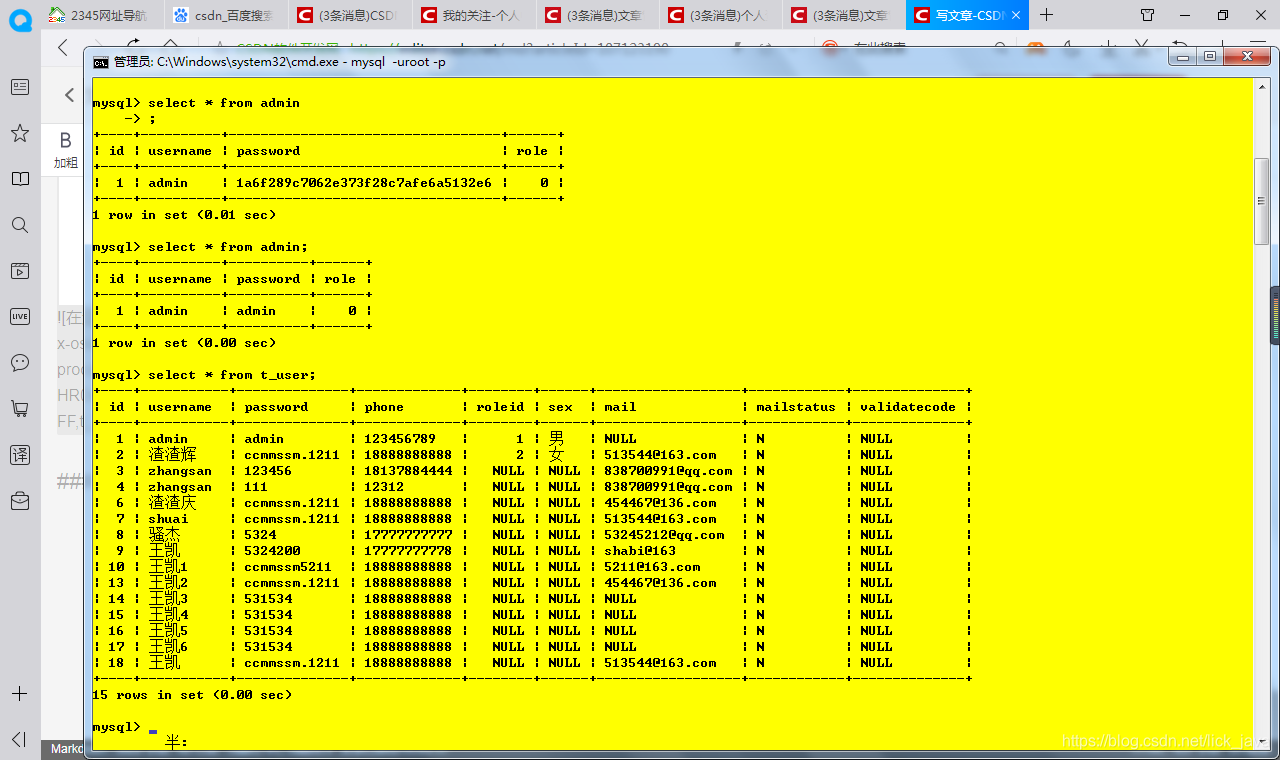
Task: Open the reading book icon in sidebar
Action: (x=20, y=179)
